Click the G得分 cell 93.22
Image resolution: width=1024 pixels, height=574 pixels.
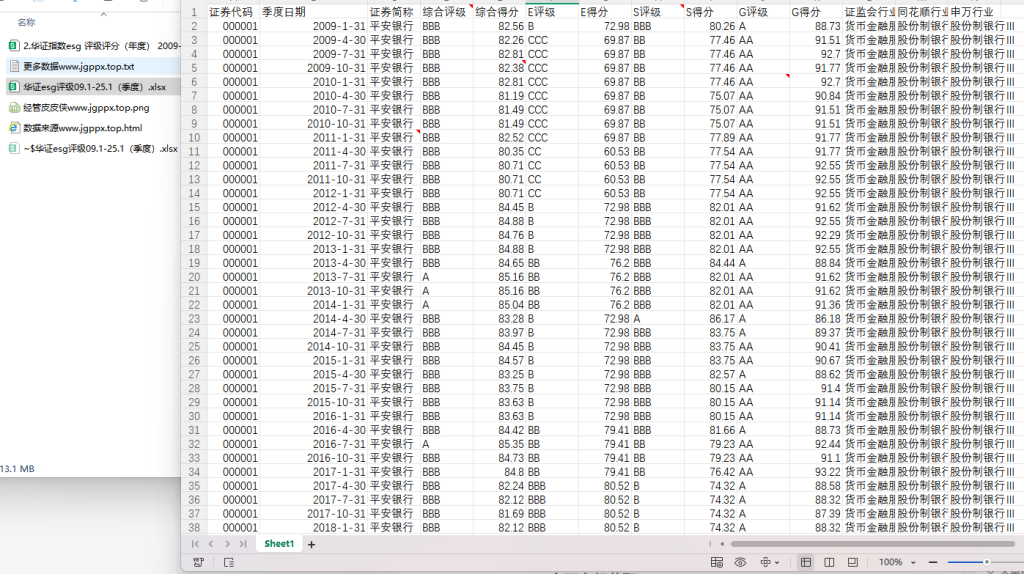816,472
